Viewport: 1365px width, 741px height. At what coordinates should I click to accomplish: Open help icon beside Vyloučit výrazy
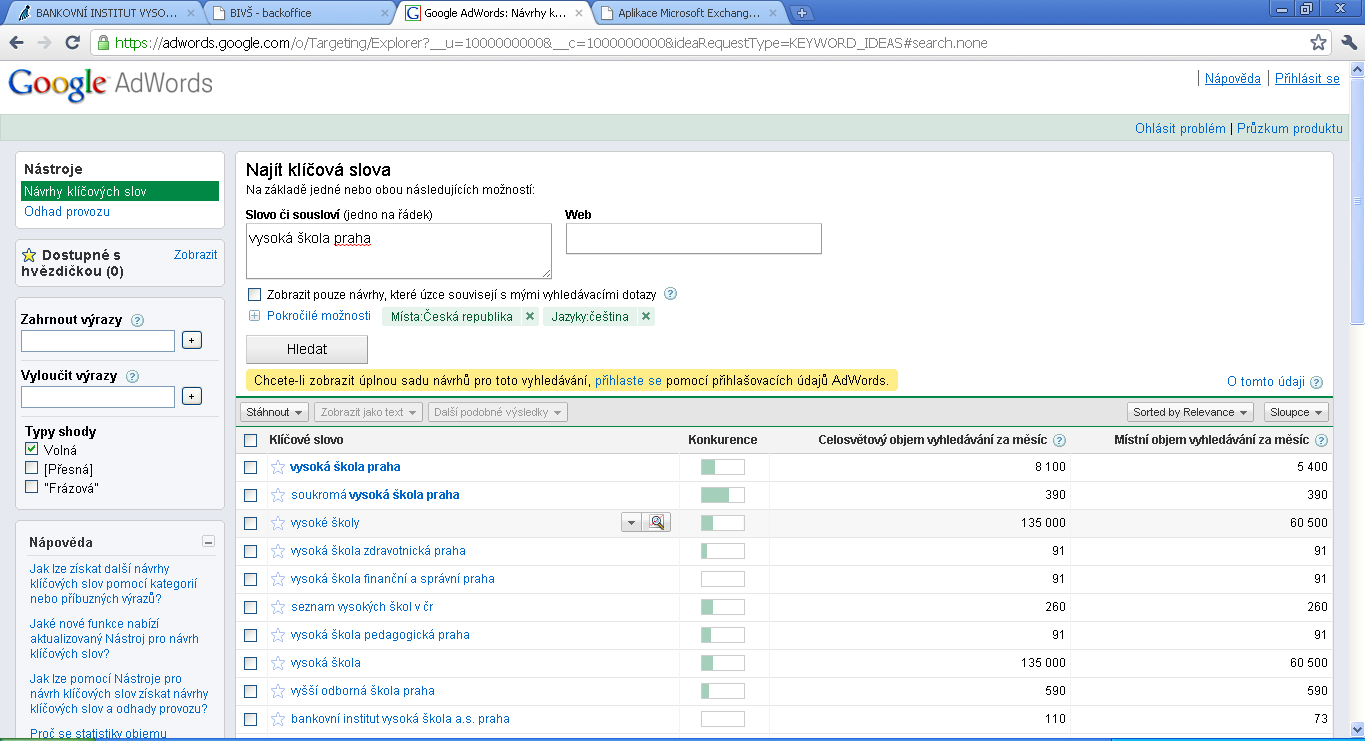point(132,377)
